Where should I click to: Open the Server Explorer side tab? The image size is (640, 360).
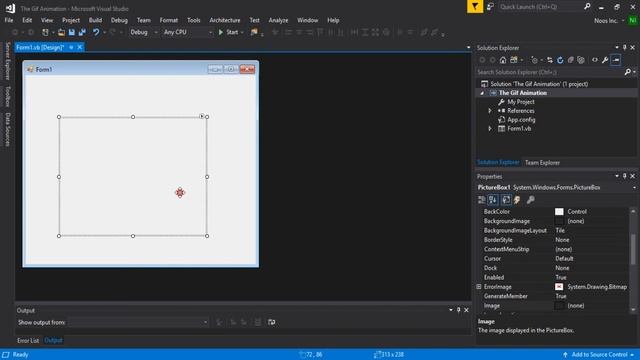point(7,61)
